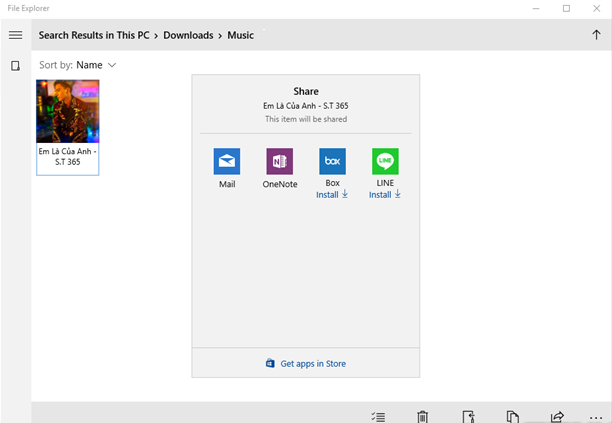Share the song via Mail
The height and width of the screenshot is (423, 612).
click(x=227, y=162)
